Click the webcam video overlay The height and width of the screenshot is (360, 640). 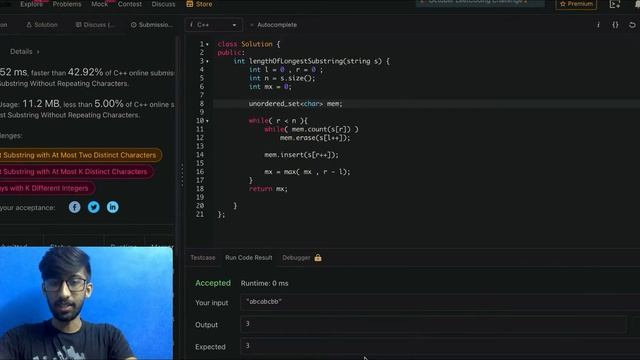pos(86,303)
